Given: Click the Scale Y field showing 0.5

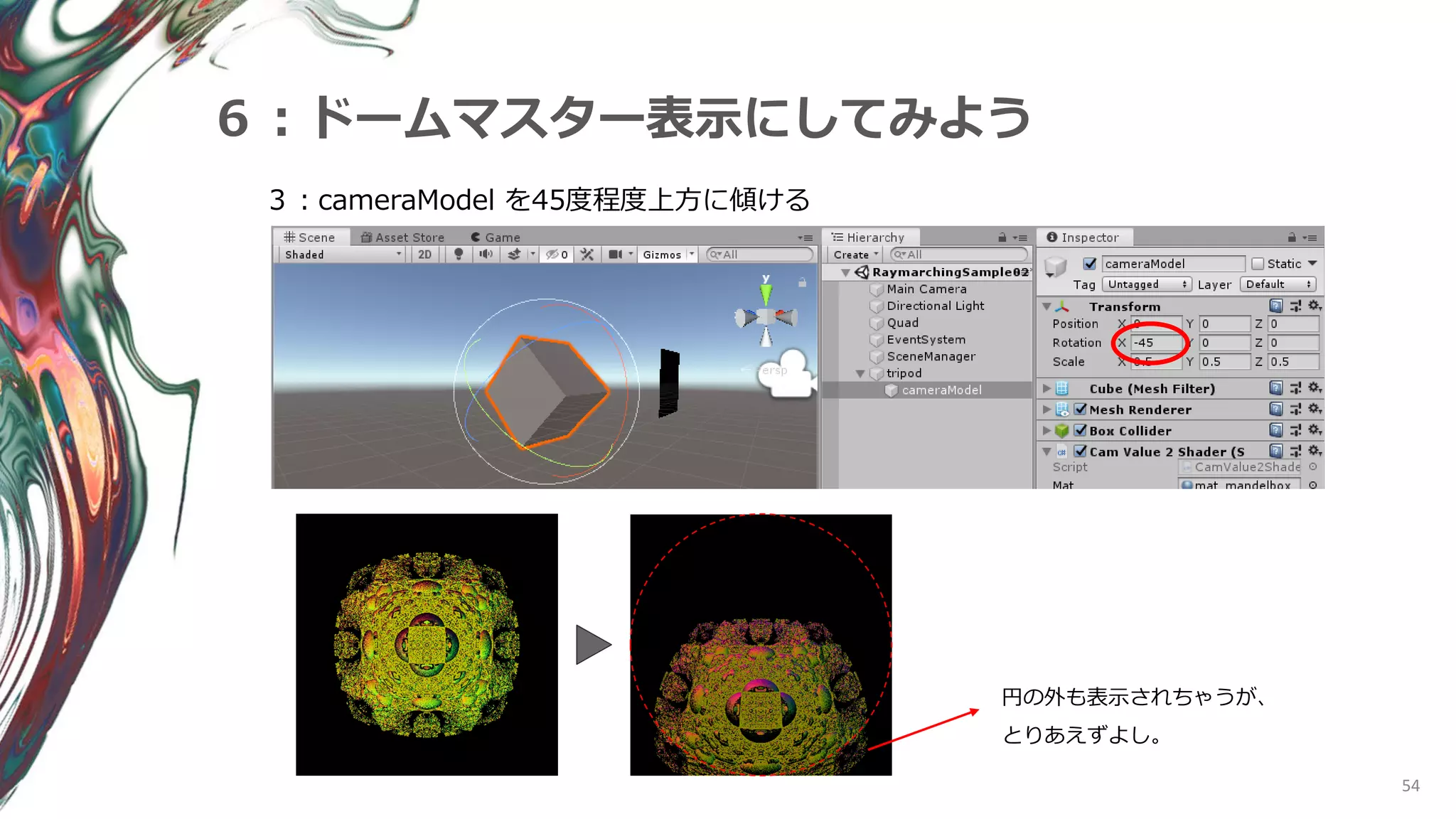Looking at the screenshot, I should coord(1224,362).
